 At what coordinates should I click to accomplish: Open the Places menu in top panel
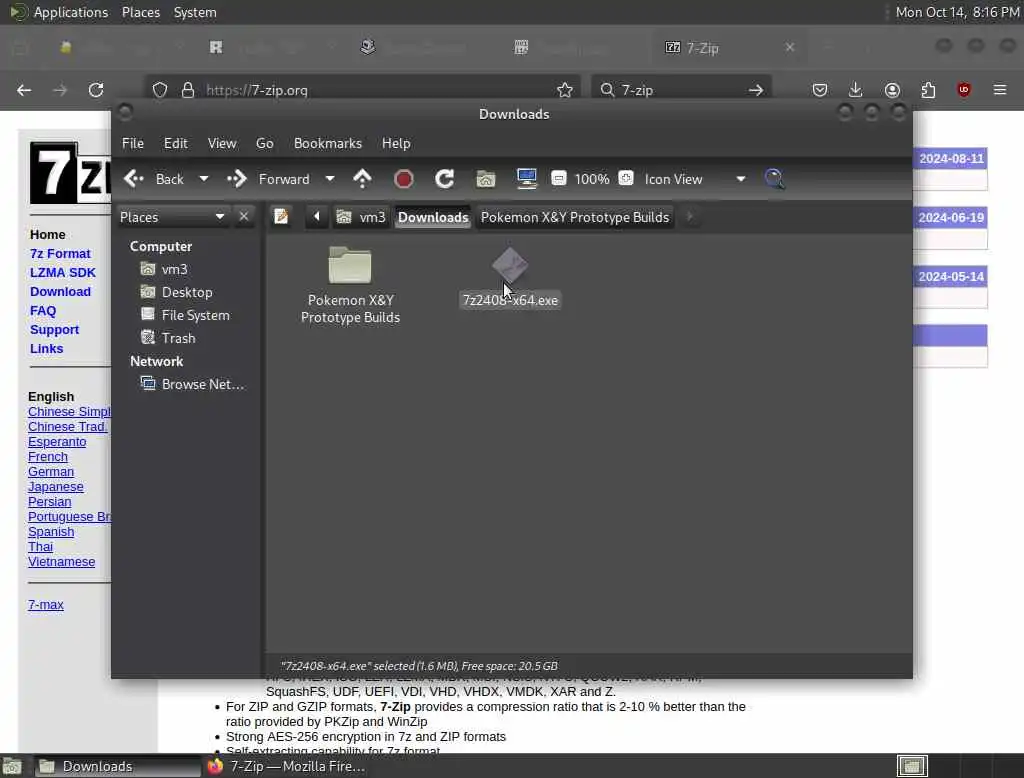coord(141,12)
